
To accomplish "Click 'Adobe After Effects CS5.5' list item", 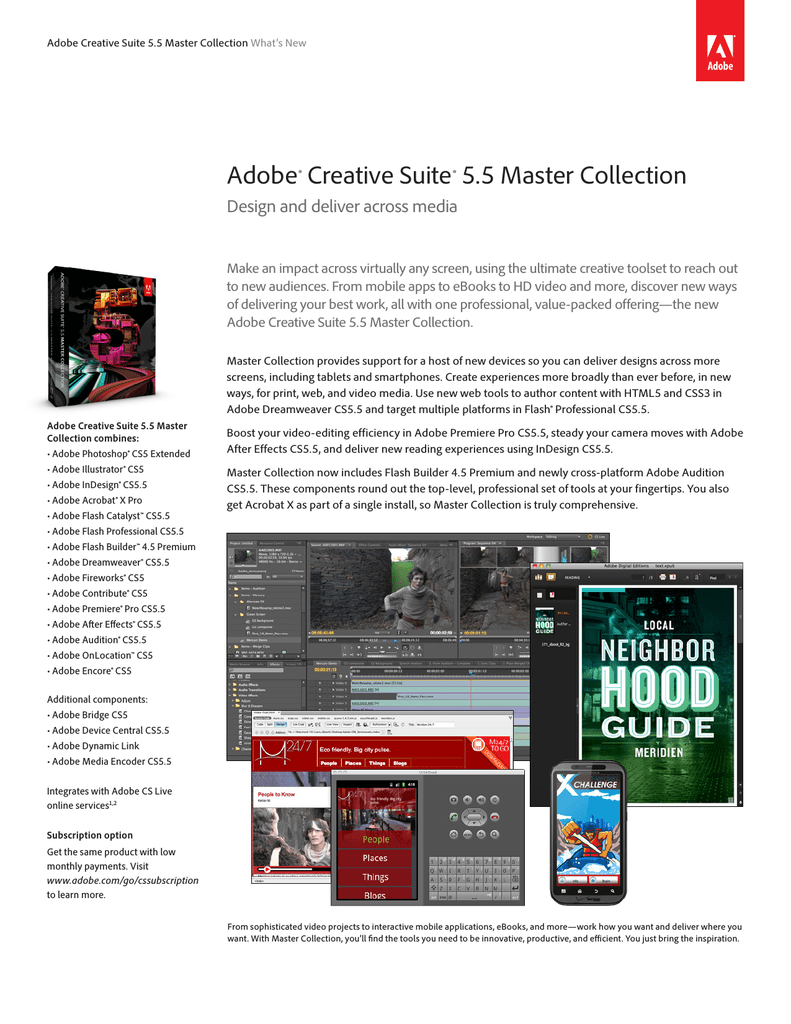I will click(x=106, y=624).
